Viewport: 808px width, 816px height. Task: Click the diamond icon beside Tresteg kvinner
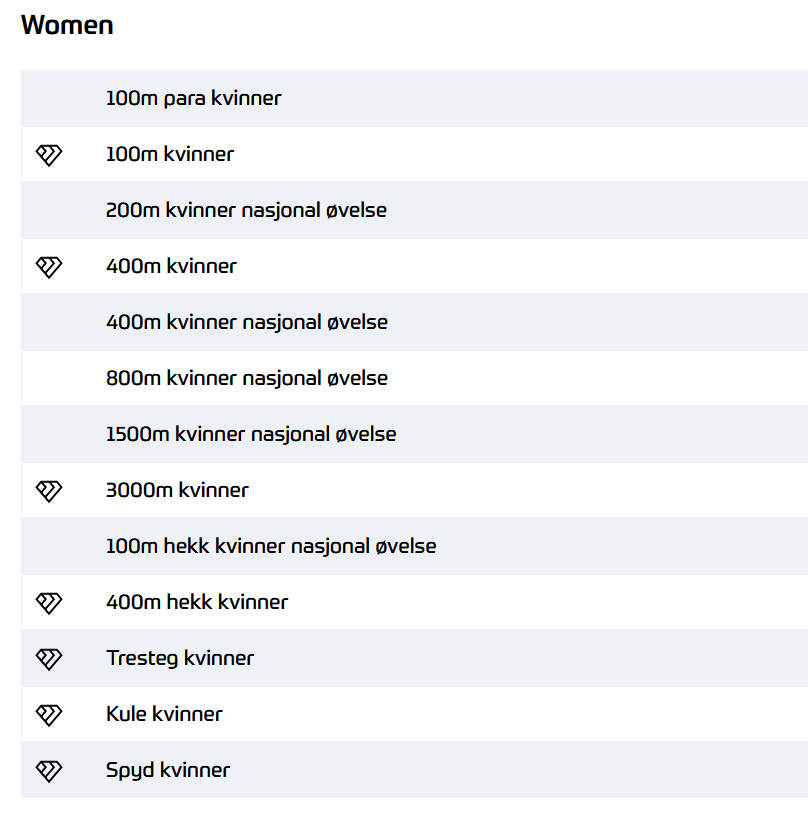(49, 658)
